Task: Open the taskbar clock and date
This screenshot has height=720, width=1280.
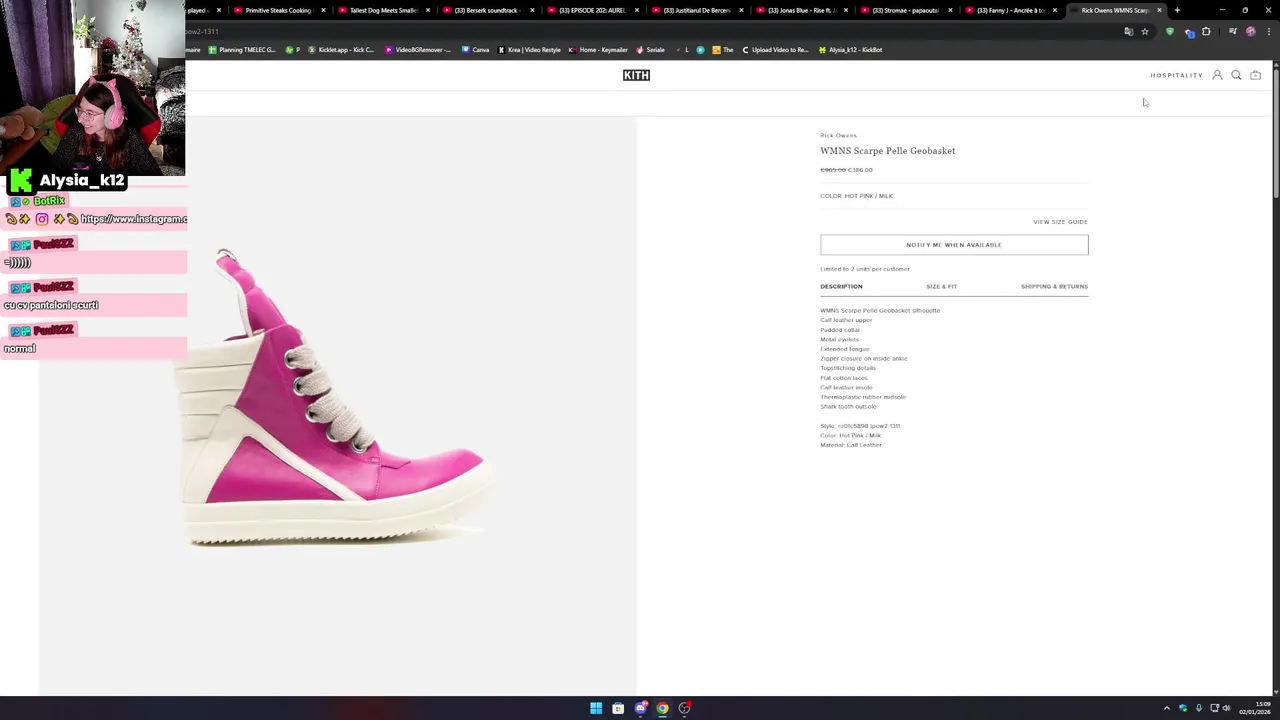Action: point(1254,708)
